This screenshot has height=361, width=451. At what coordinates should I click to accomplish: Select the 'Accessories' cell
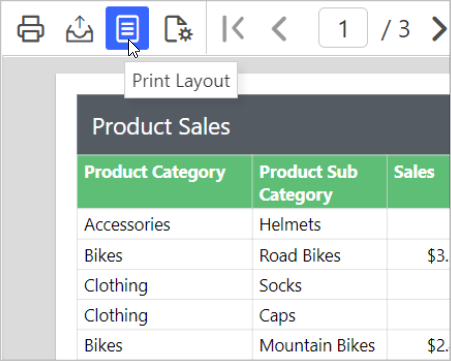(x=165, y=224)
